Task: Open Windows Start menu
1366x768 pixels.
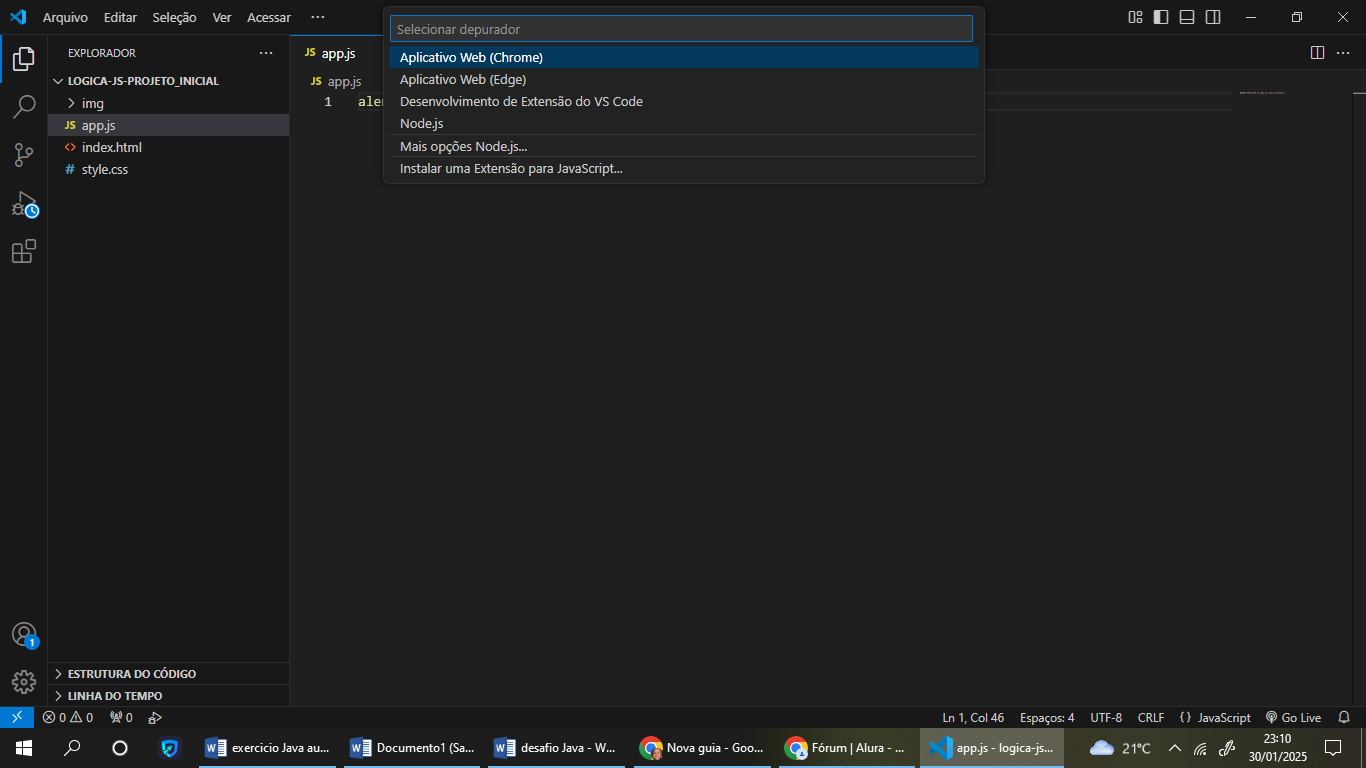Action: tap(24, 748)
